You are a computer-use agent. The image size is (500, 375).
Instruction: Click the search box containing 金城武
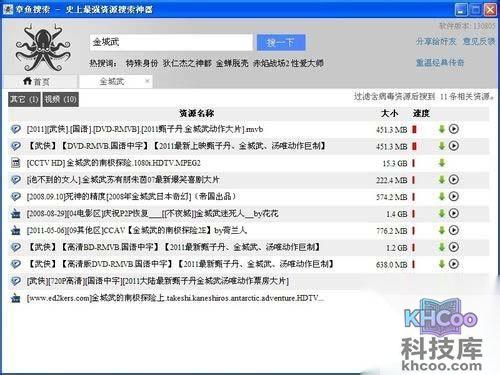[171, 42]
